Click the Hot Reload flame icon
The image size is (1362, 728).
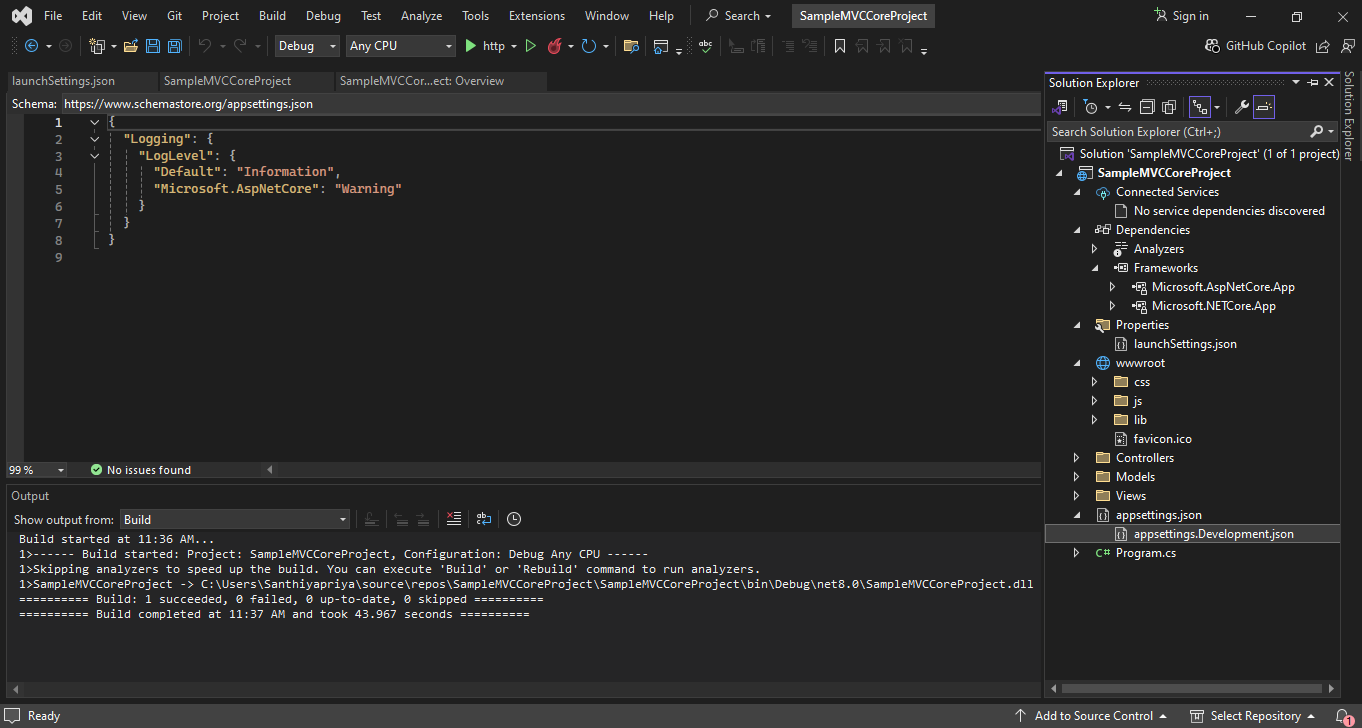[553, 46]
